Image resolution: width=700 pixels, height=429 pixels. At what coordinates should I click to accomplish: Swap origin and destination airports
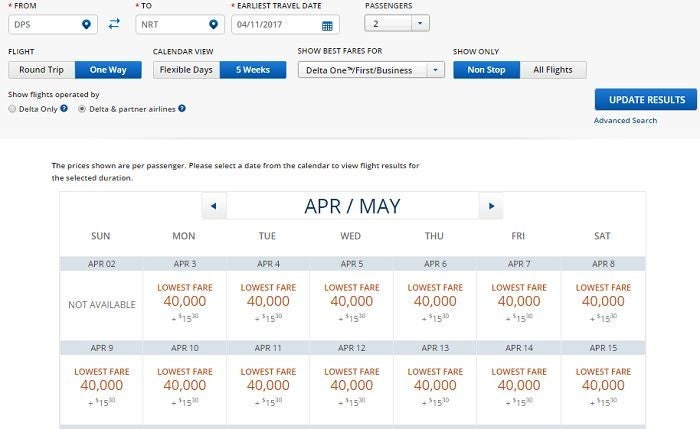pos(114,24)
